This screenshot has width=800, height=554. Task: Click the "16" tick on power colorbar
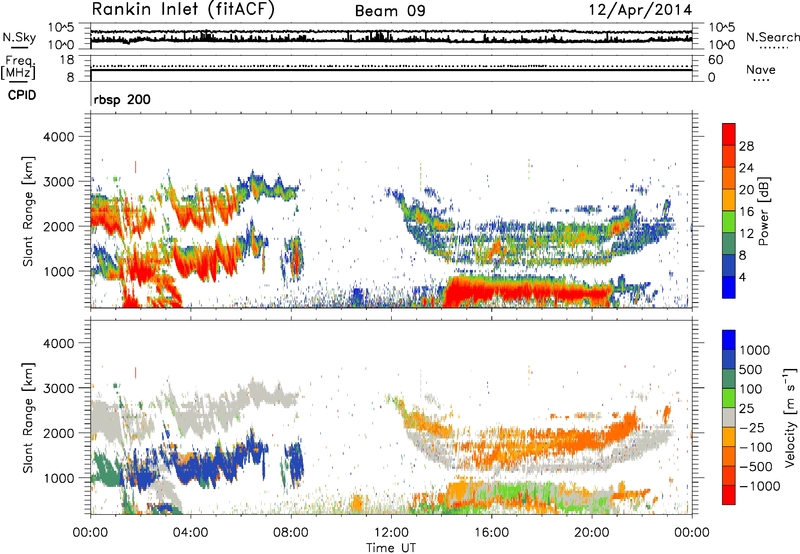746,211
